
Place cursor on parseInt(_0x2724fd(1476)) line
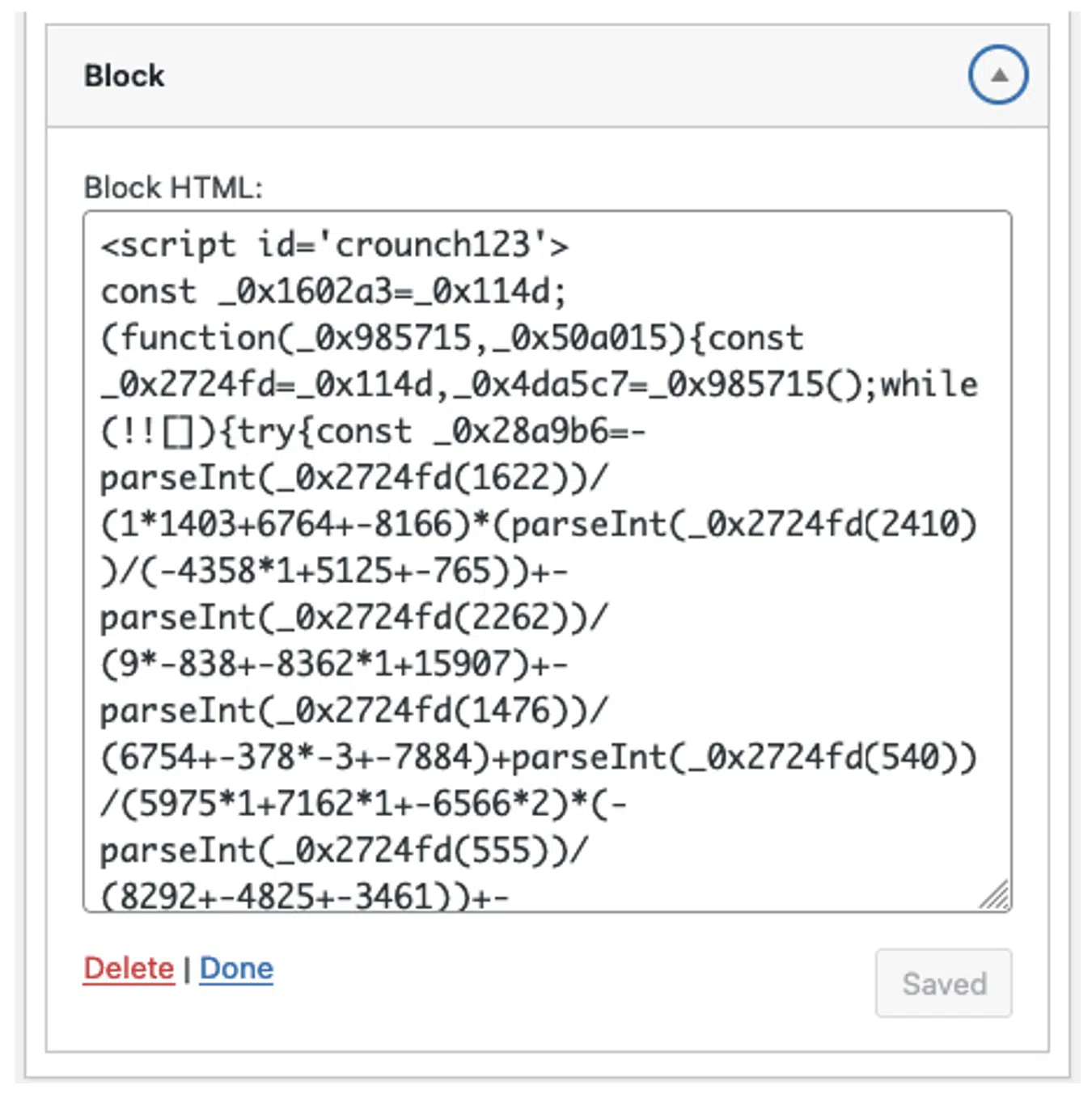[353, 712]
